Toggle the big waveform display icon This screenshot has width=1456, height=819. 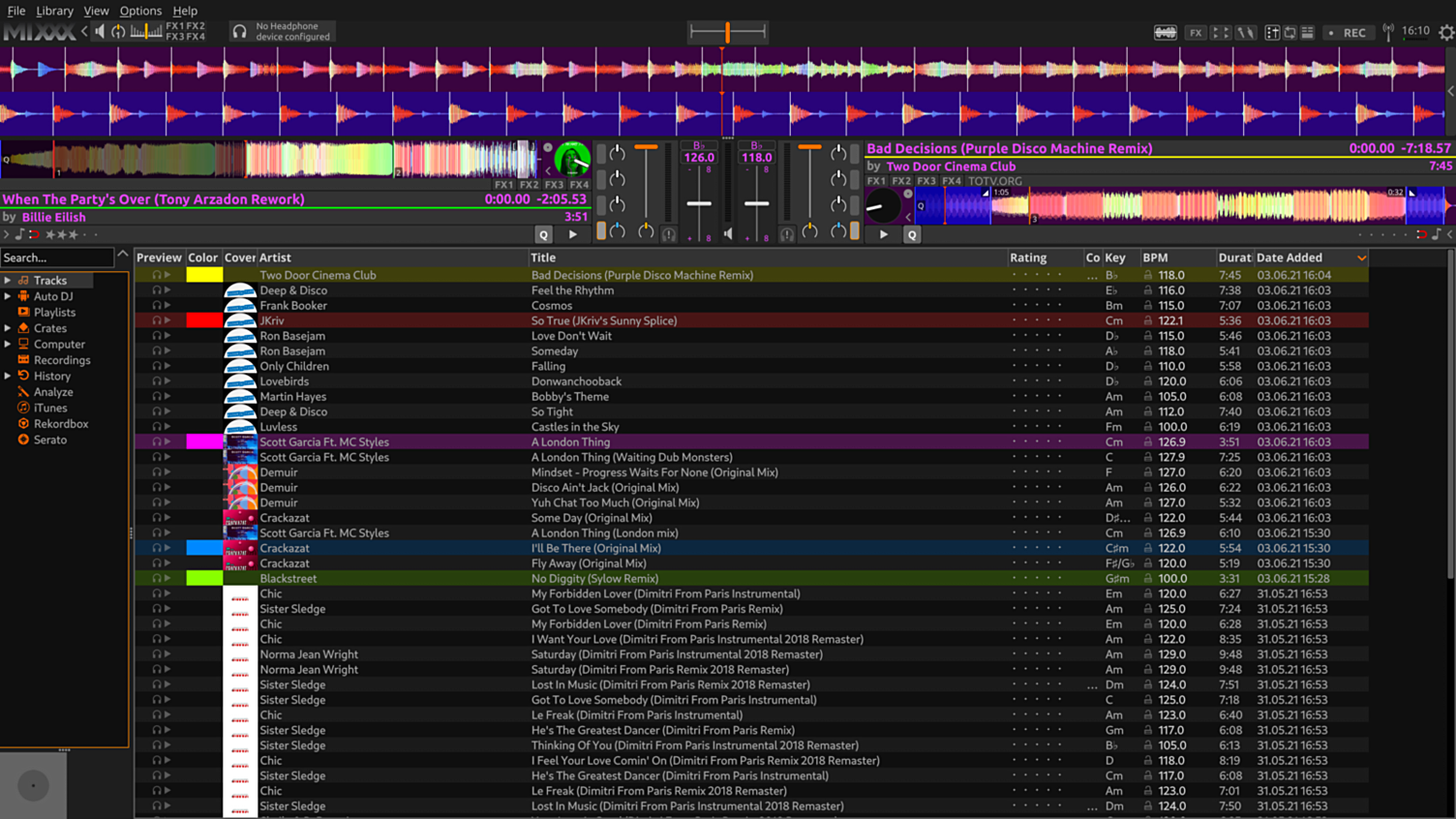pos(1166,32)
